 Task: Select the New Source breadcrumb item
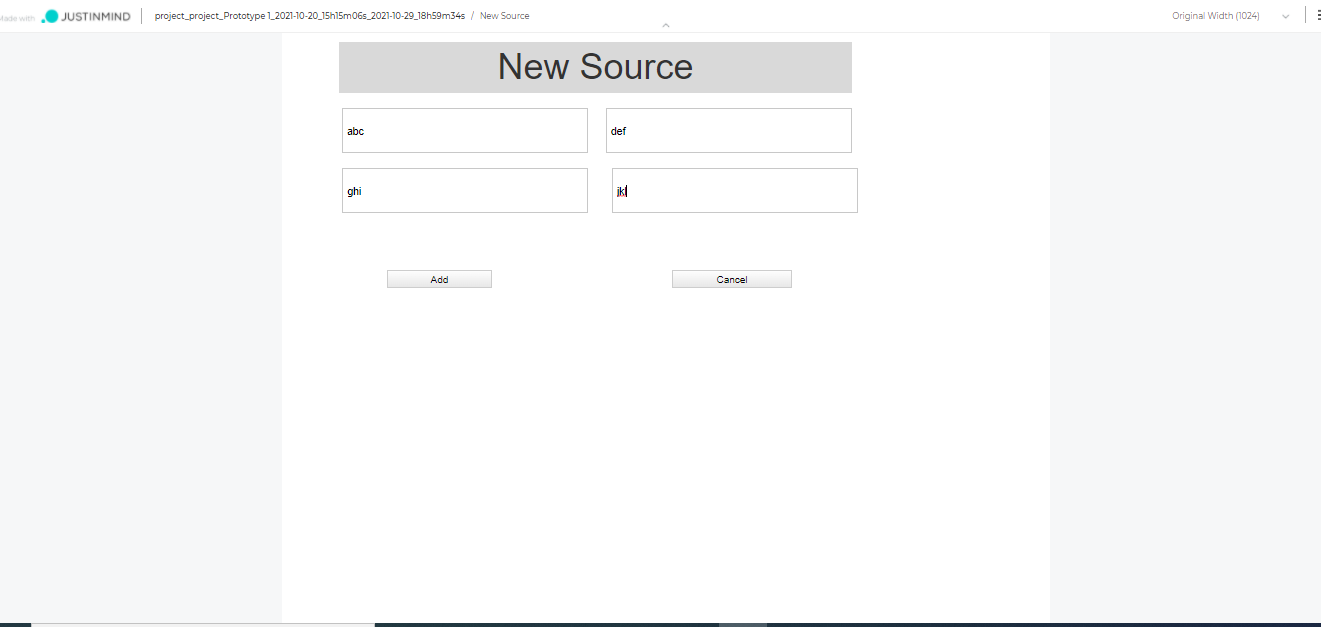coord(505,16)
